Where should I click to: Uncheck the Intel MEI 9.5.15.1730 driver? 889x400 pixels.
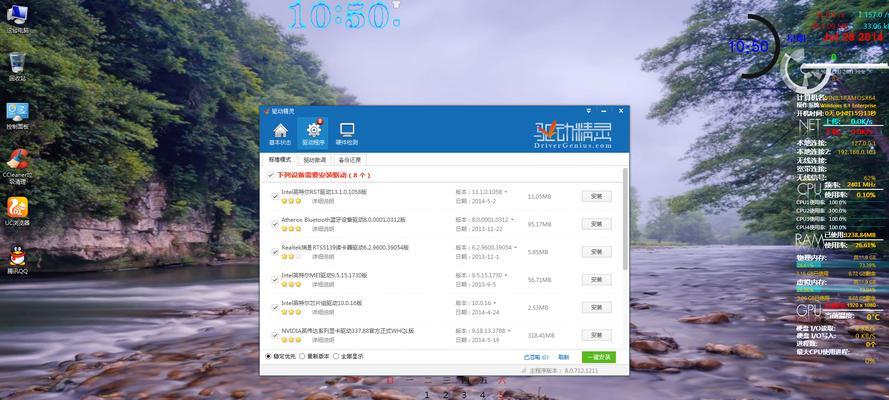point(274,279)
